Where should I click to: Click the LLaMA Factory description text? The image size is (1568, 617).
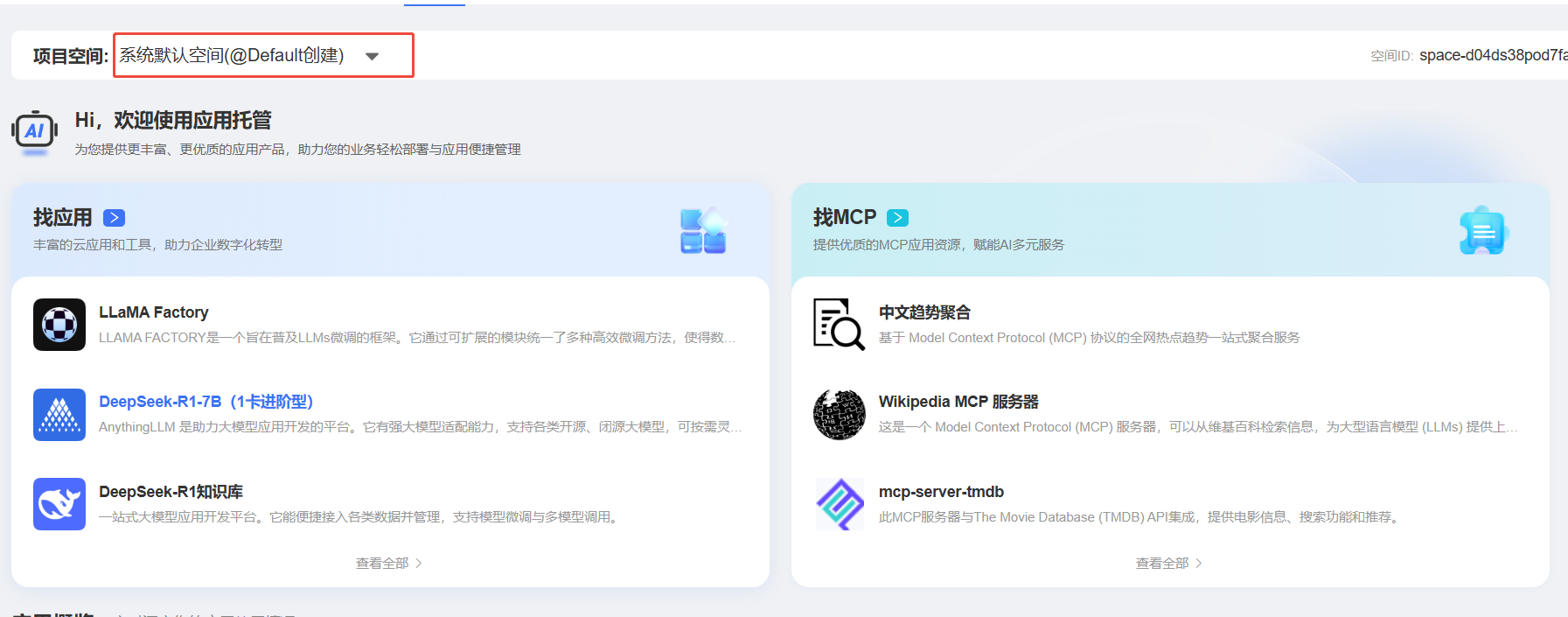[x=417, y=338]
